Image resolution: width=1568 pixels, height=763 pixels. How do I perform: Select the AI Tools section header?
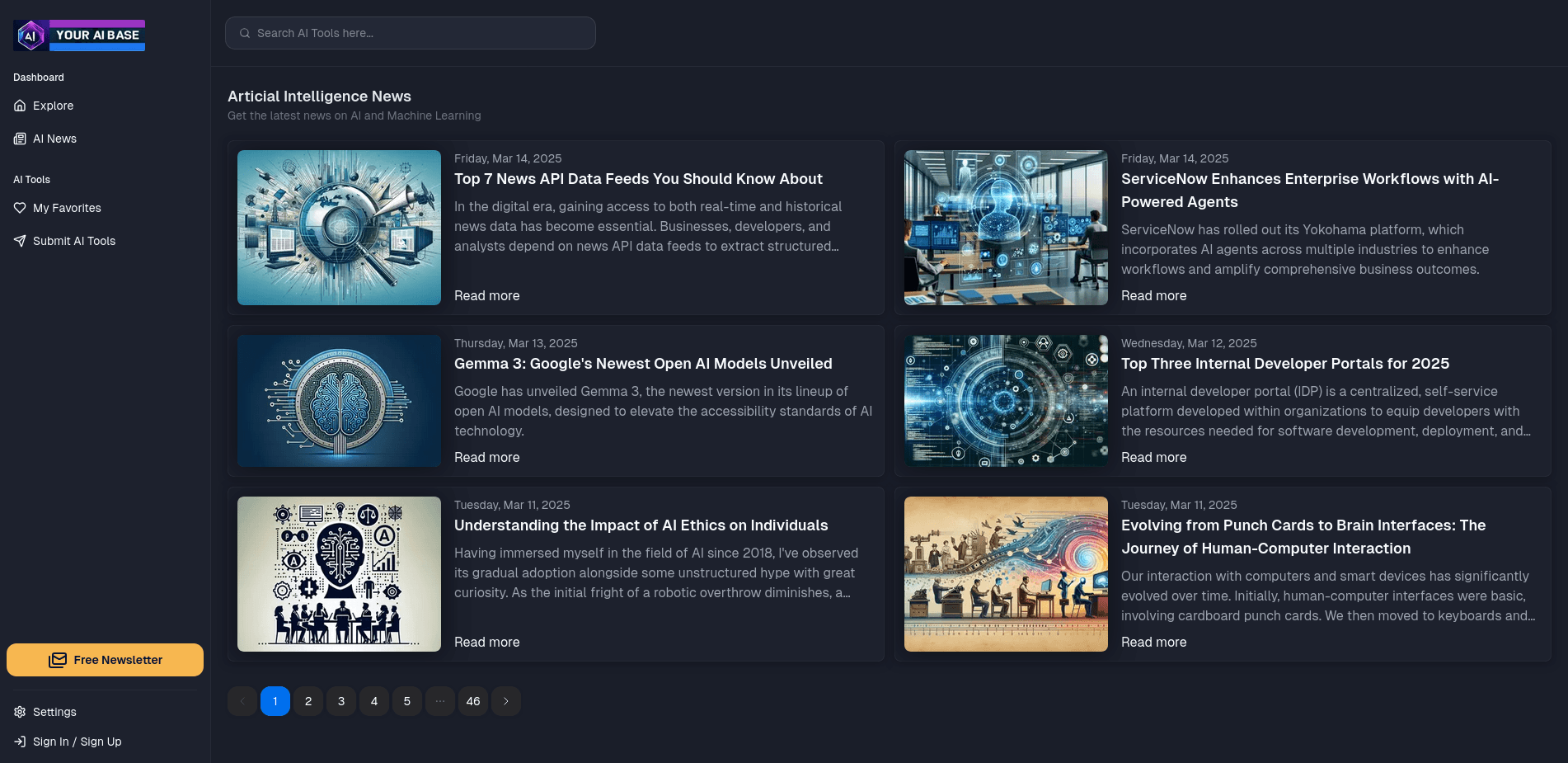tap(32, 179)
